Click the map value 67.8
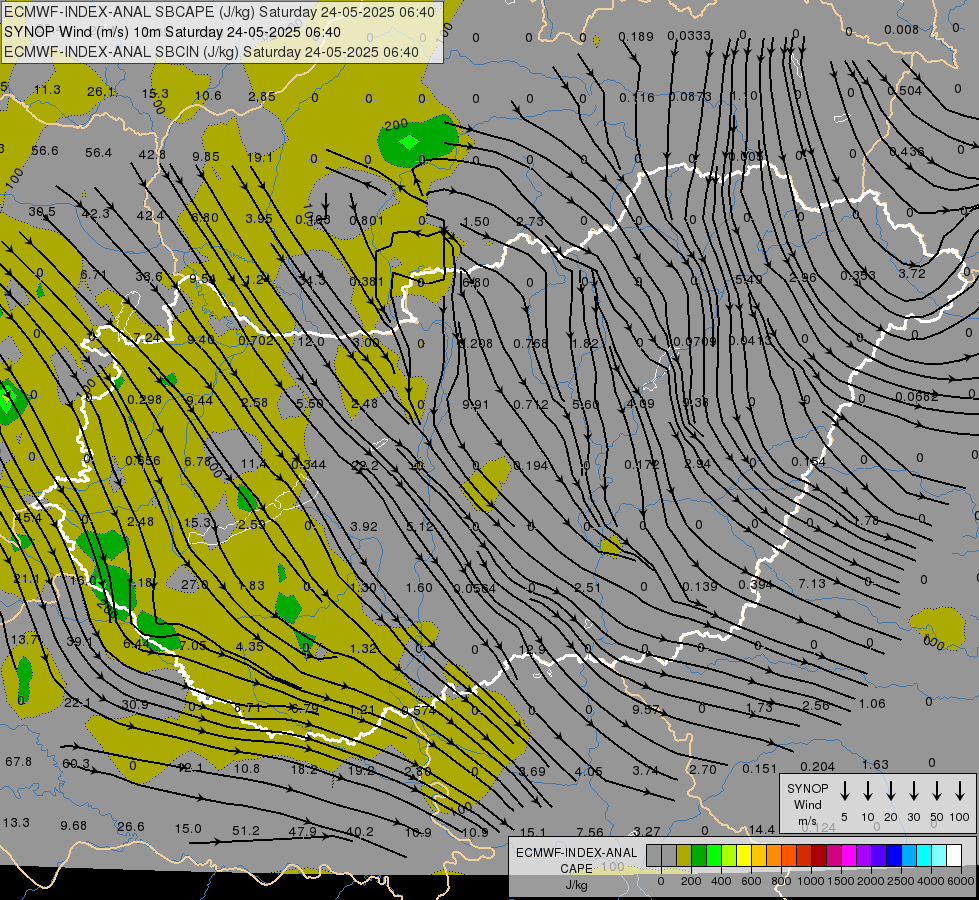This screenshot has width=979, height=900. coord(18,761)
